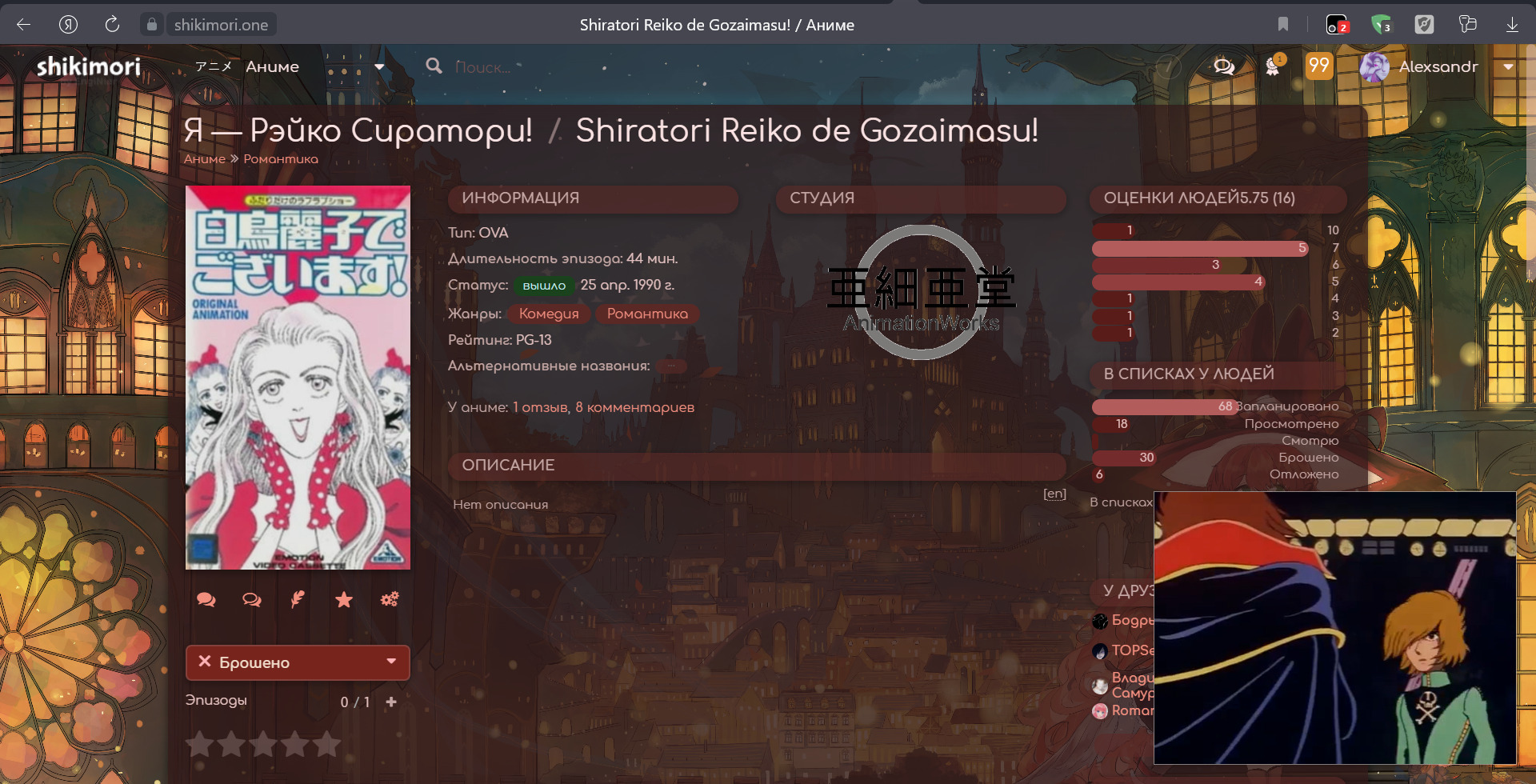Open the gears settings icon below poster
The height and width of the screenshot is (784, 1536).
tap(390, 600)
